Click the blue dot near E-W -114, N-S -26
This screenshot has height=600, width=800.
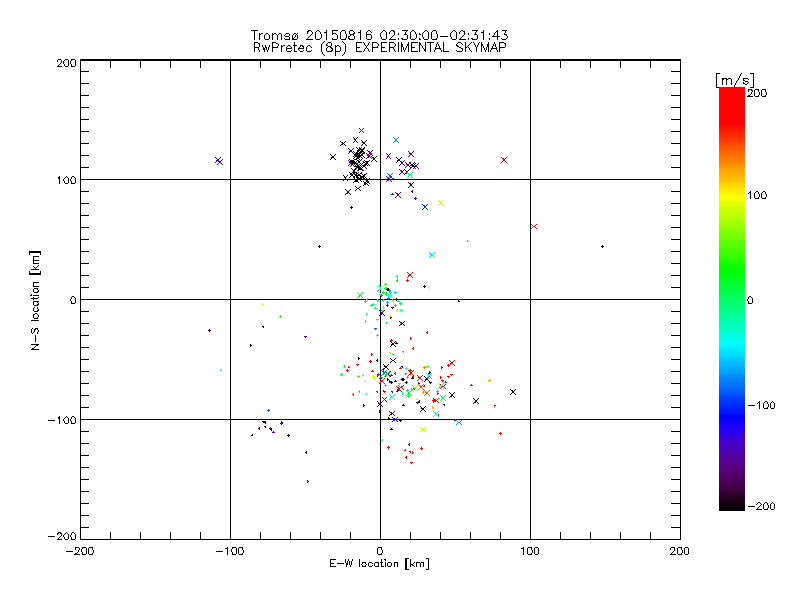coord(209,331)
